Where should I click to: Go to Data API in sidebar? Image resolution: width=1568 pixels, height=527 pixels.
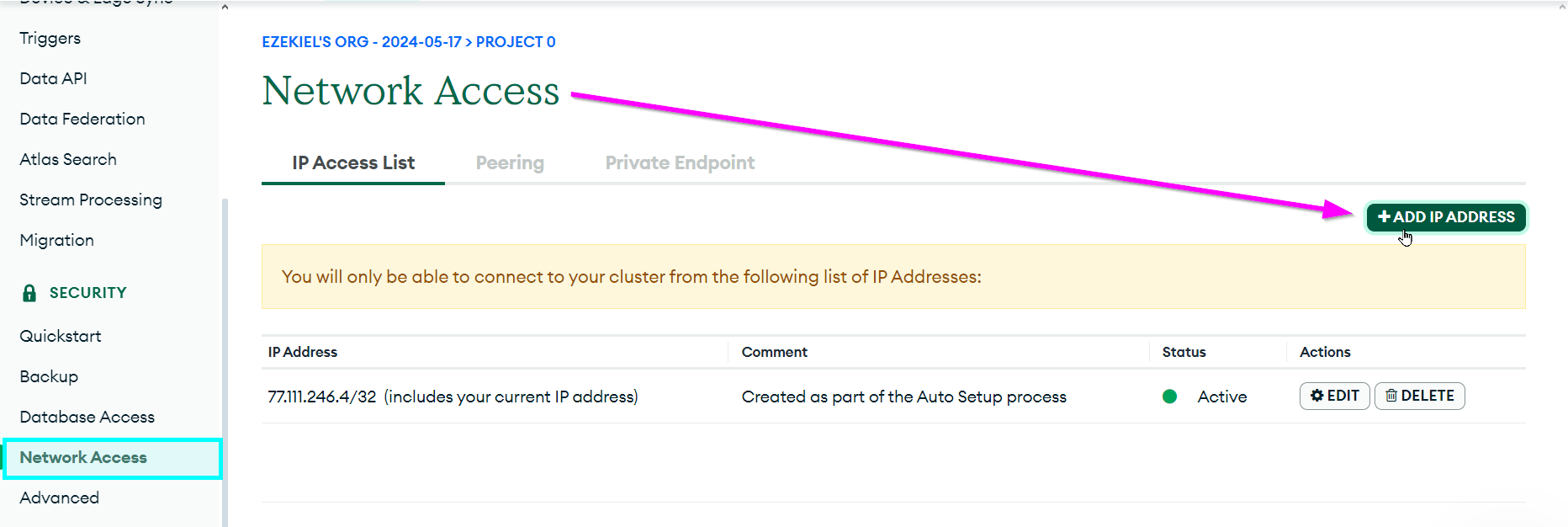53,78
